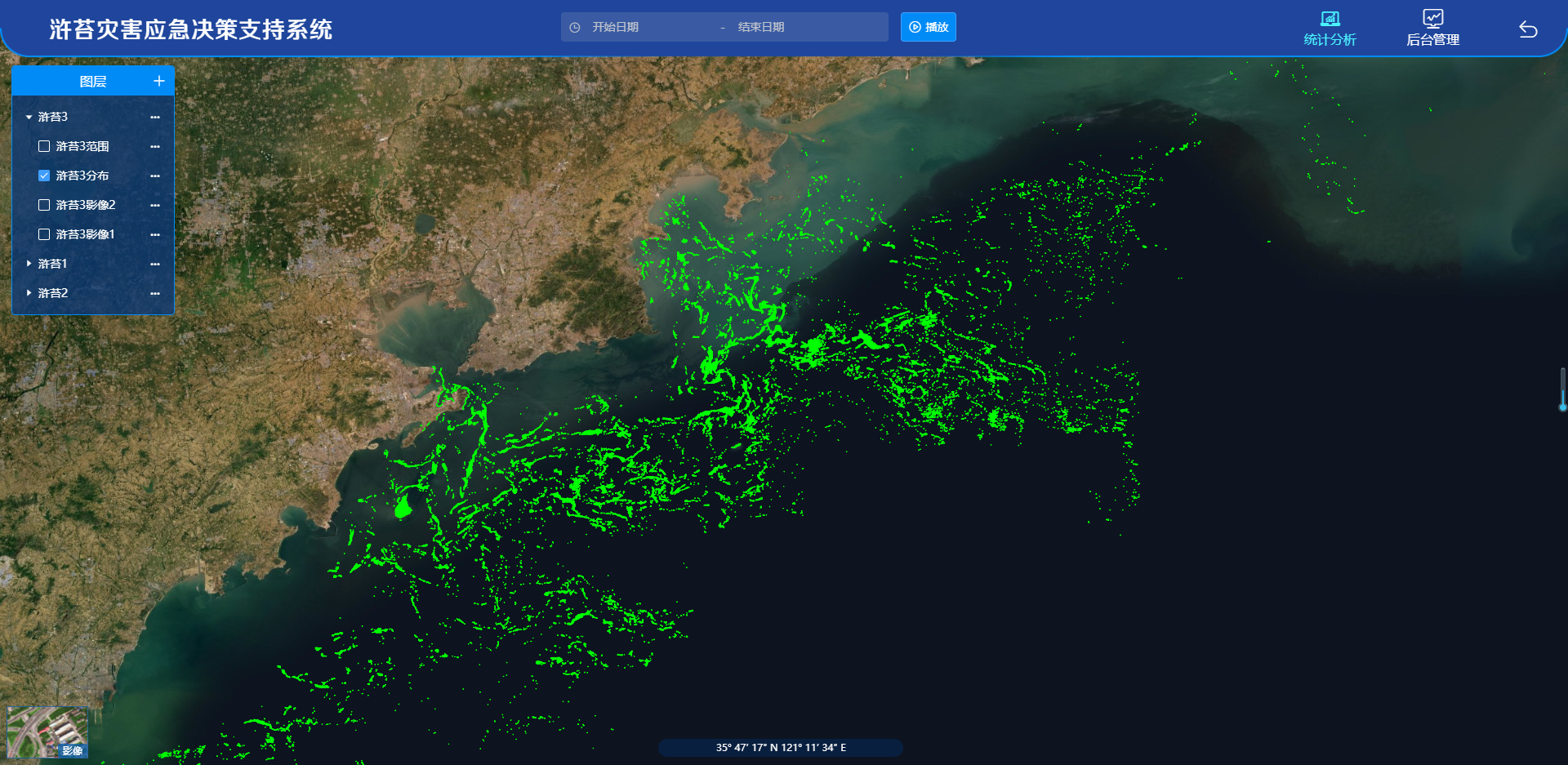Click the plus icon to add layer
1568x765 pixels.
159,81
